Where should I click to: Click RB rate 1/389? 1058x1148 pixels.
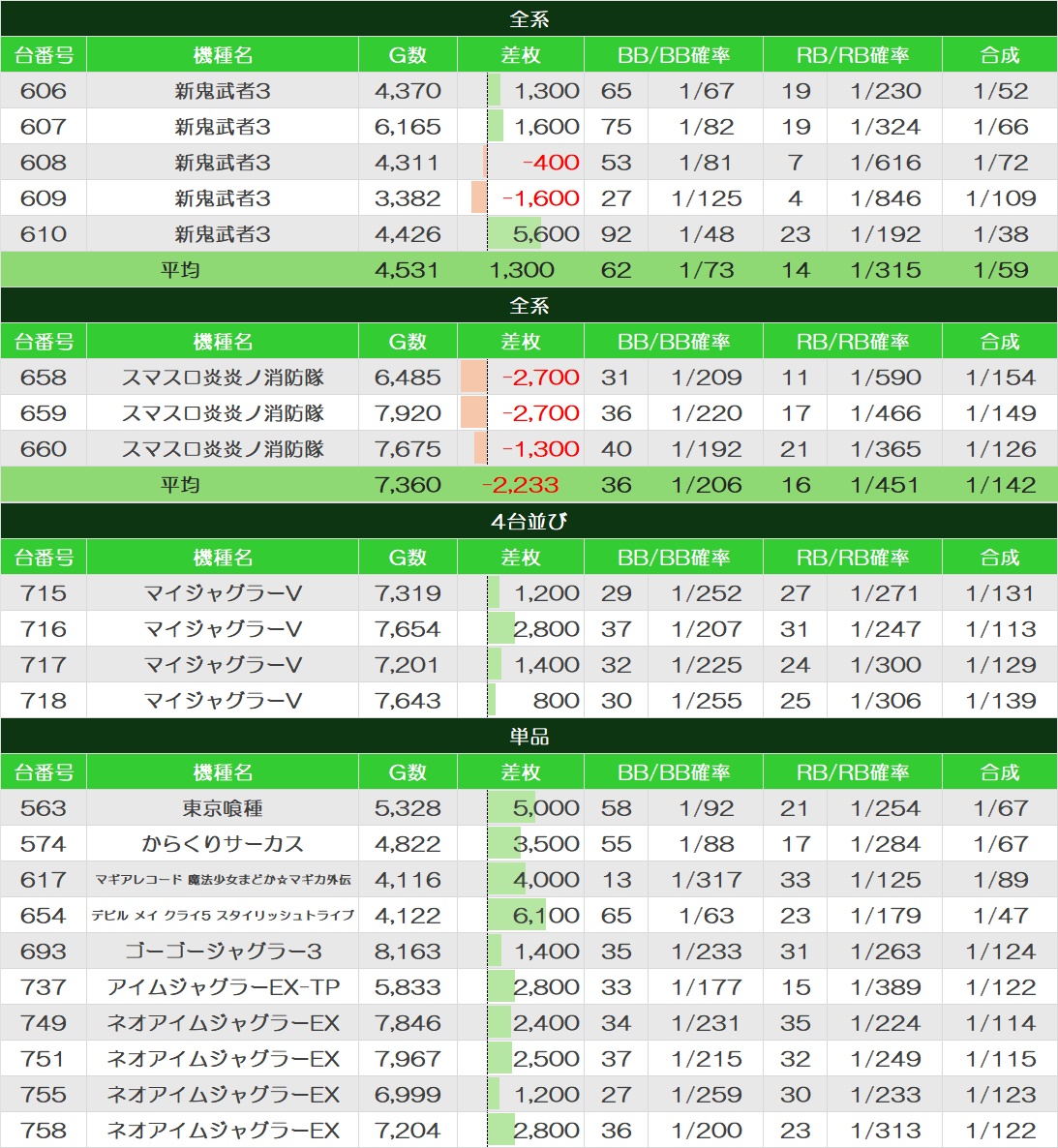tap(885, 987)
